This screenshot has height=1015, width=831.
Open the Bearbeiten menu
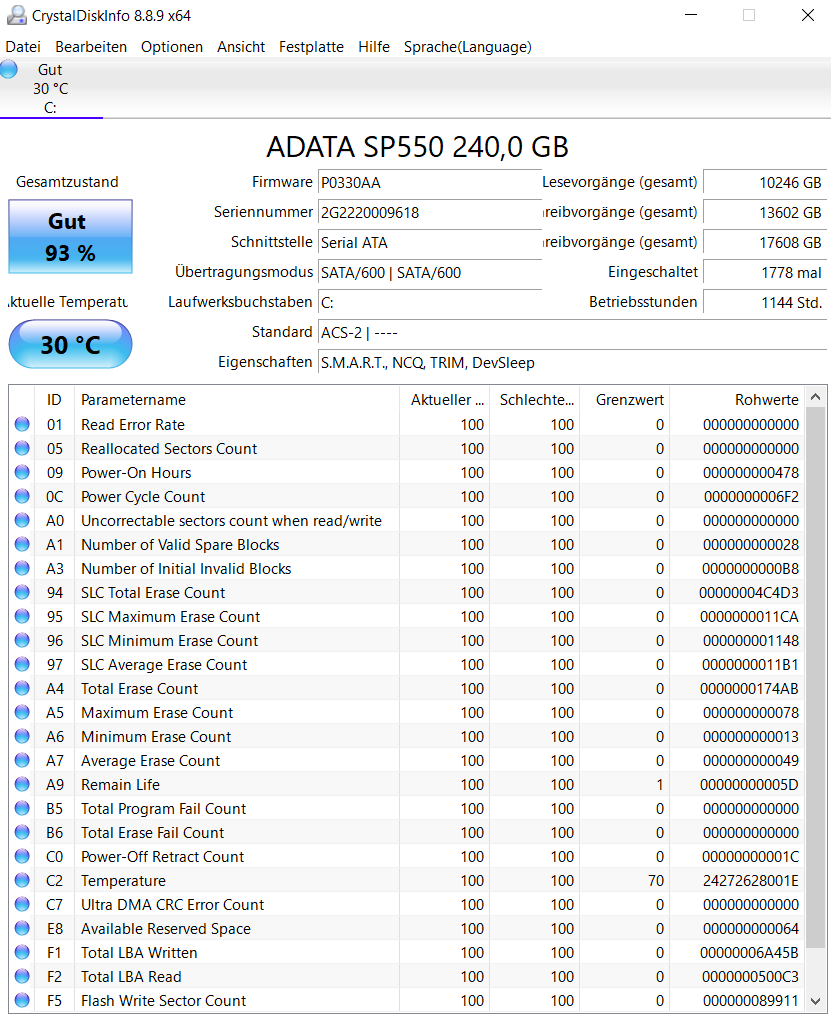(x=91, y=47)
